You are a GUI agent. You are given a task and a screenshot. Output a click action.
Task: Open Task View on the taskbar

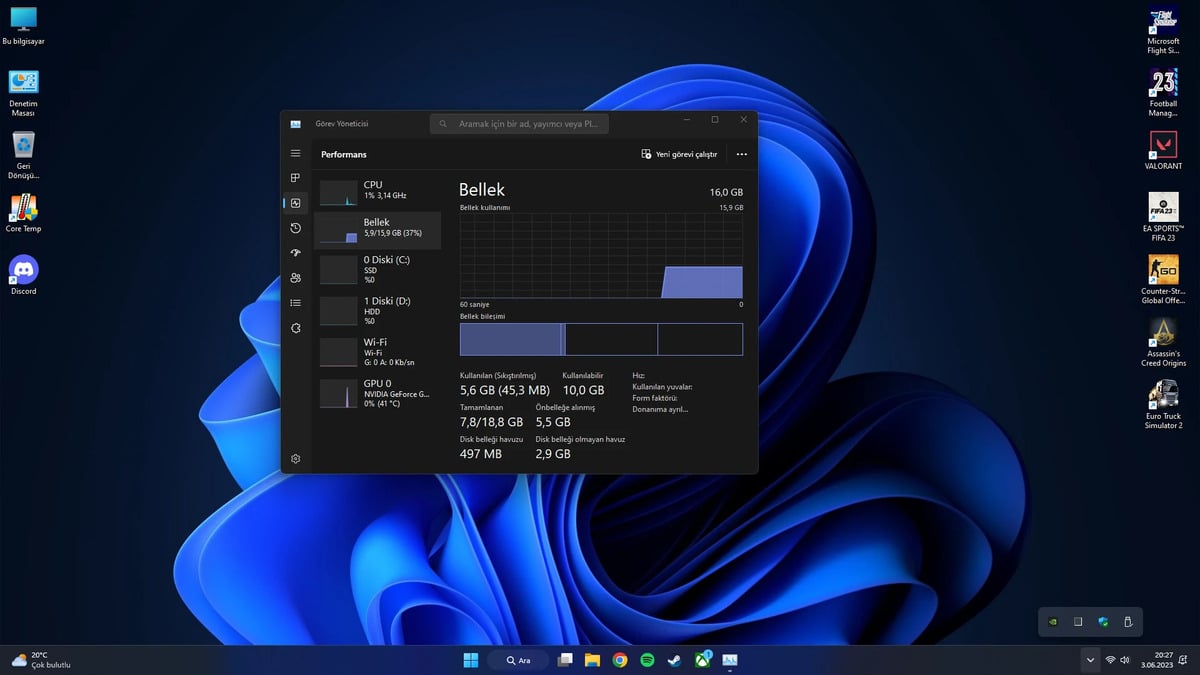(565, 660)
